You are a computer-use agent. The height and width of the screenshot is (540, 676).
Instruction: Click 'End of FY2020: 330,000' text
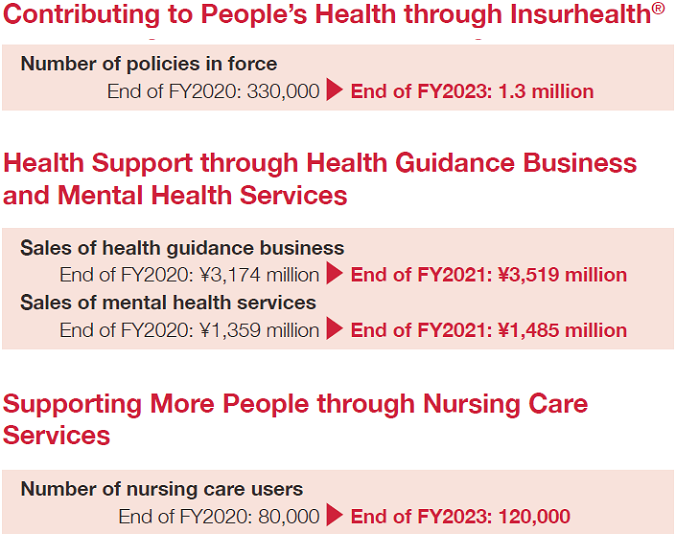[x=213, y=91]
